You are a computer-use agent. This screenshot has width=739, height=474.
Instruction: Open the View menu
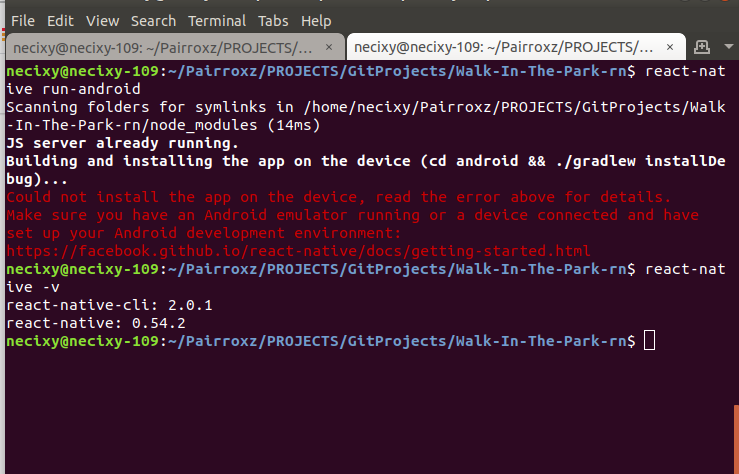102,21
